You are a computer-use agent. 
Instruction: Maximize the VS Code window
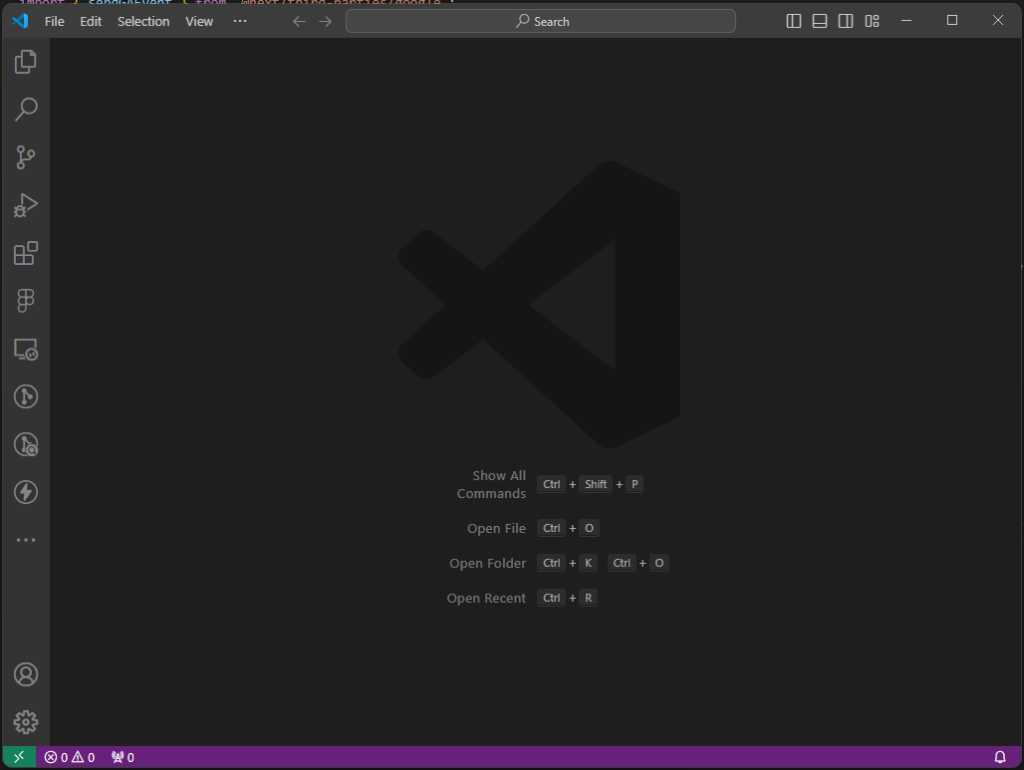click(x=952, y=20)
